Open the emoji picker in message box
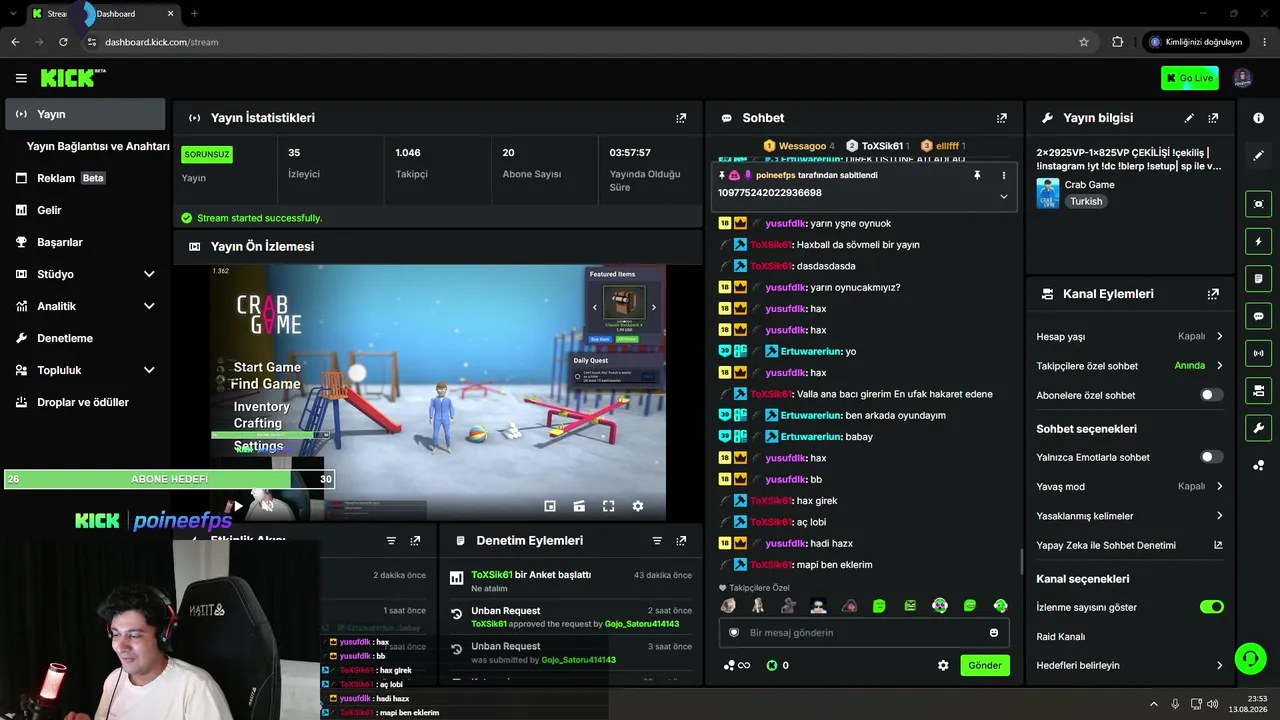 click(x=994, y=633)
